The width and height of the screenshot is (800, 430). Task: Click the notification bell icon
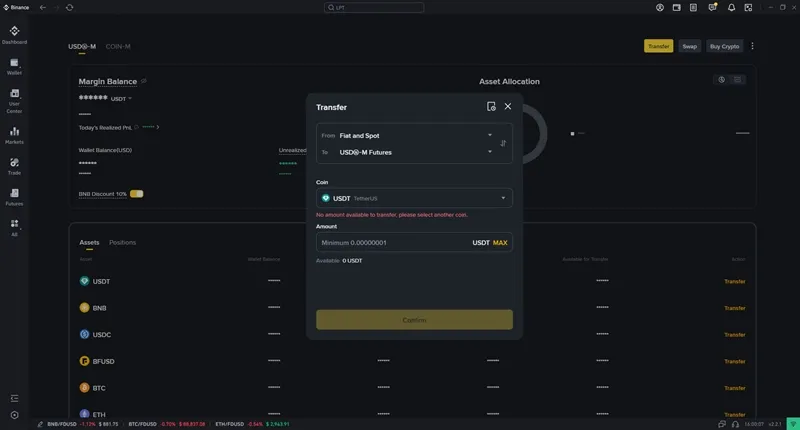tap(732, 7)
